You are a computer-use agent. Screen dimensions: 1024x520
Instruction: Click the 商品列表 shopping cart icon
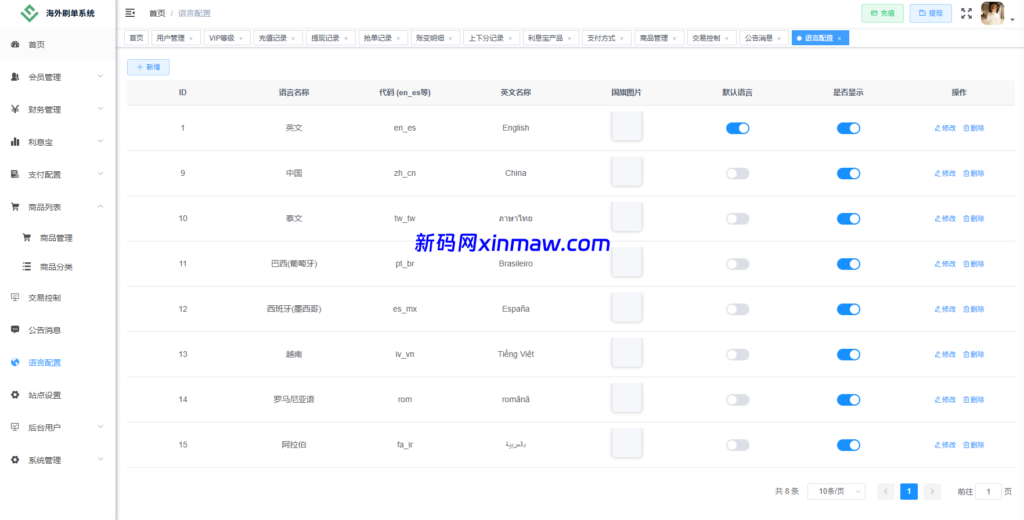15,206
